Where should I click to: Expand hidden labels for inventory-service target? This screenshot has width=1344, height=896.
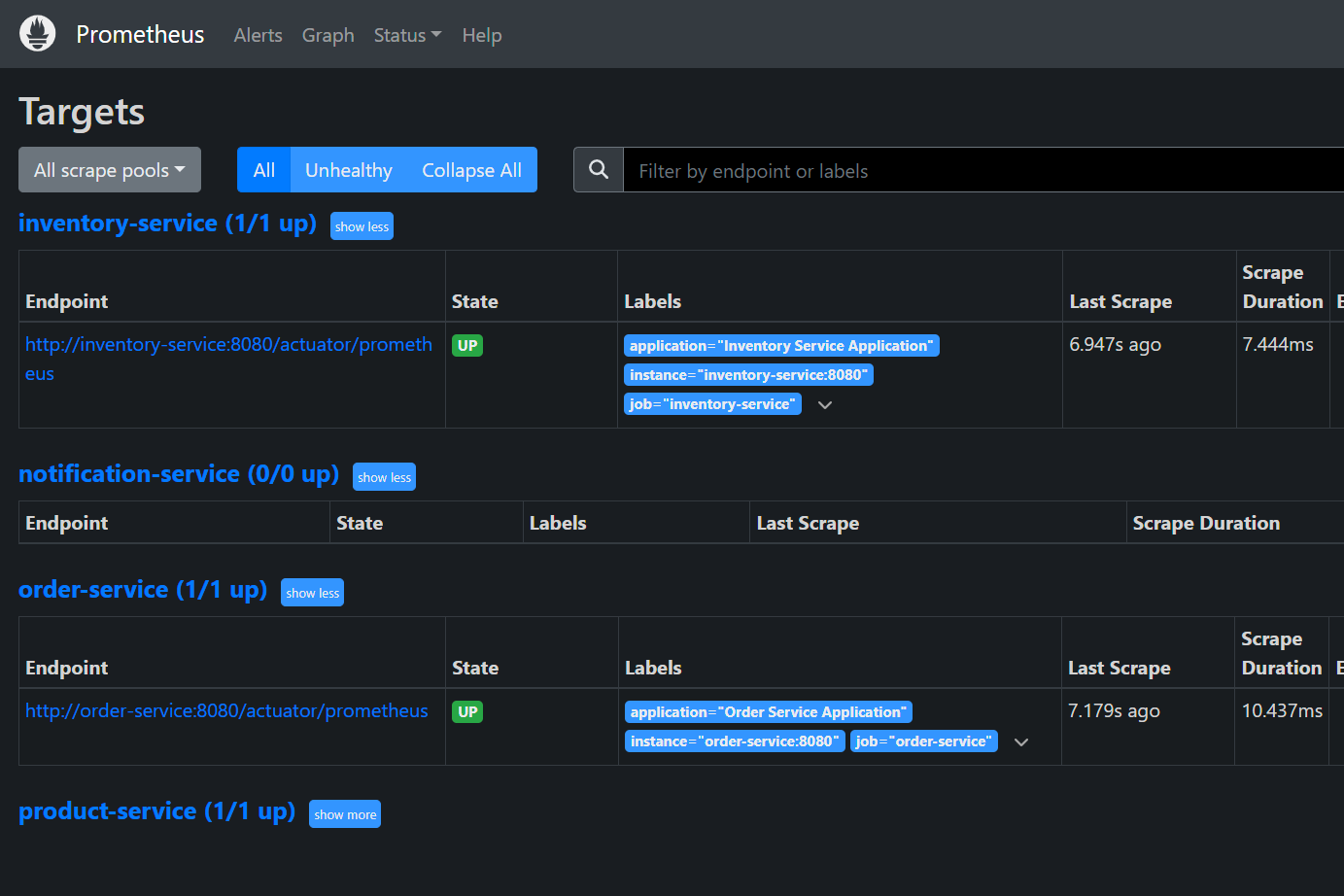pyautogui.click(x=825, y=405)
